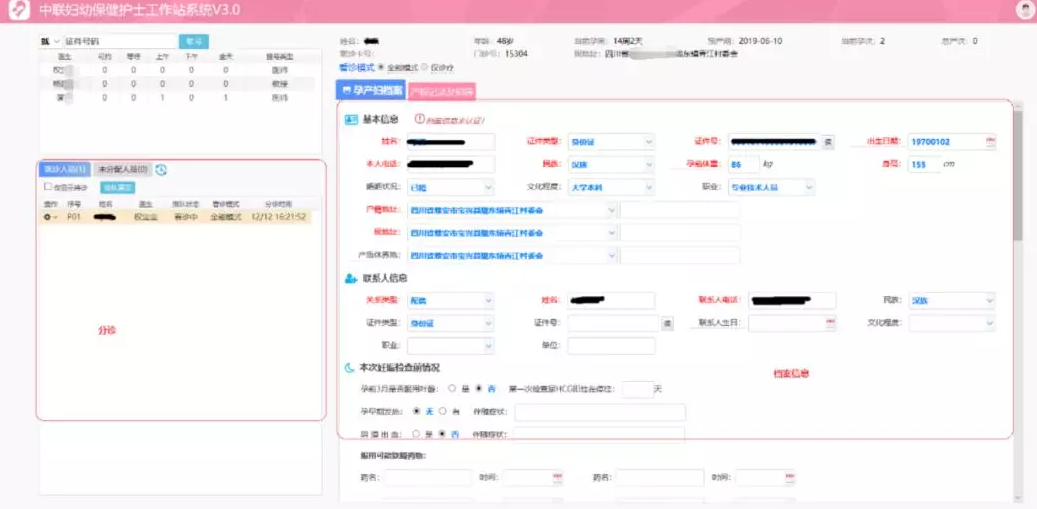Select 否 for 阴道出血
This screenshot has width=1037, height=509.
point(442,434)
